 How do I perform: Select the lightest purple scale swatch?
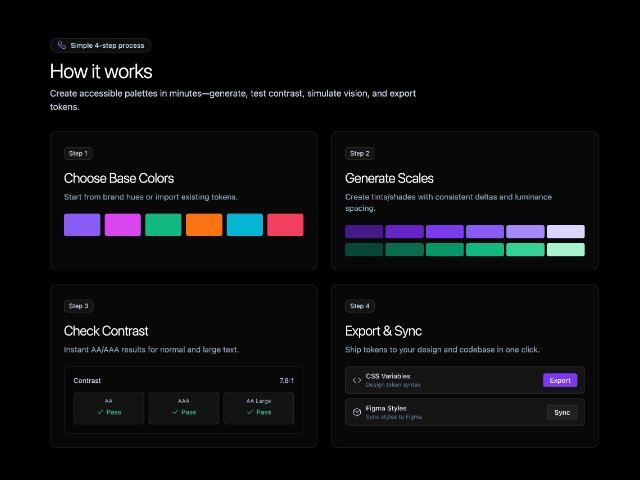click(x=565, y=232)
